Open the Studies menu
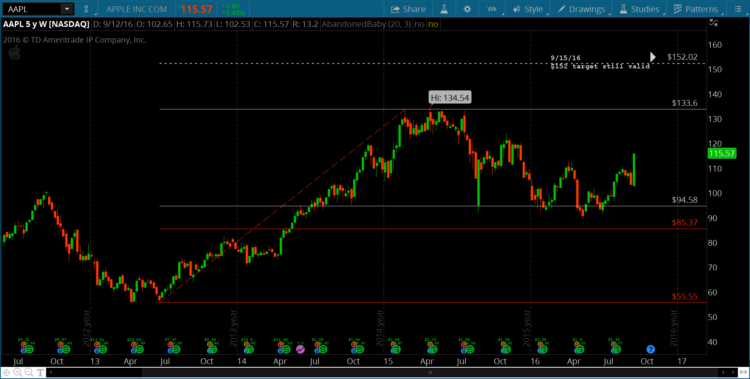 click(x=640, y=9)
